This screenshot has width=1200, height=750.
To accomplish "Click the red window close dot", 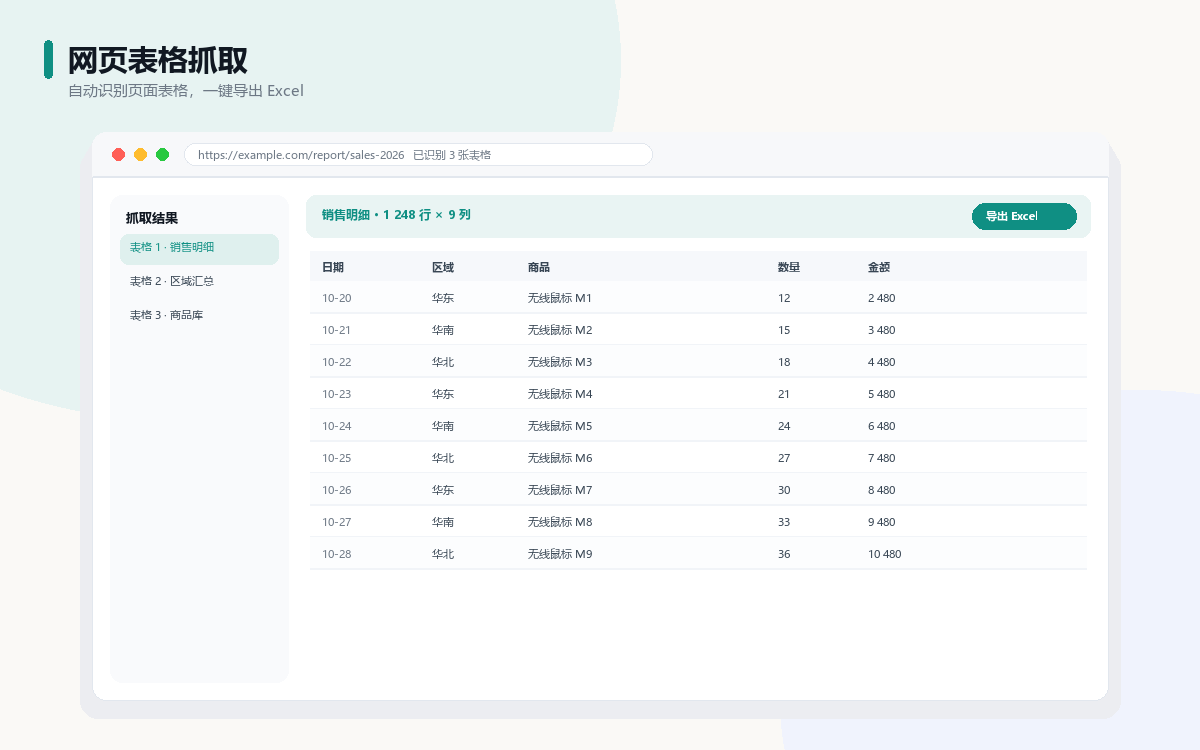I will pyautogui.click(x=119, y=154).
